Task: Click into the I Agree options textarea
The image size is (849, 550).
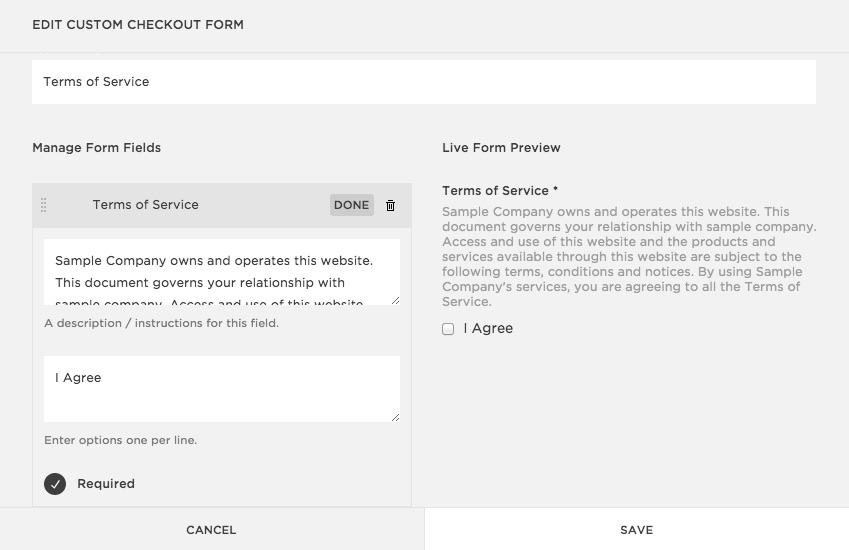Action: tap(220, 388)
